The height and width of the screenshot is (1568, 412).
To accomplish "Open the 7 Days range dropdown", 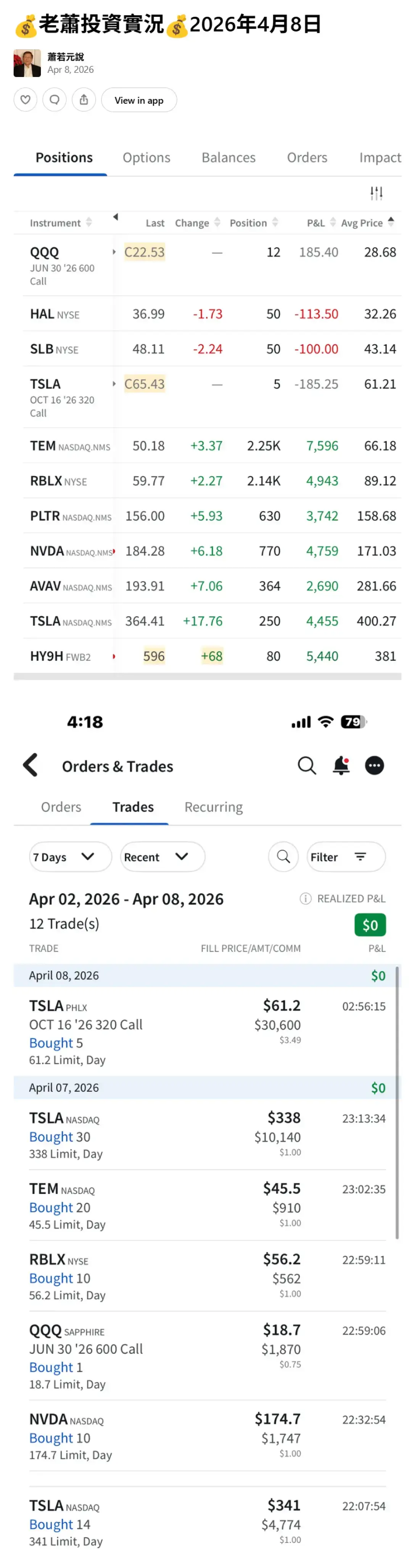I will click(x=70, y=857).
